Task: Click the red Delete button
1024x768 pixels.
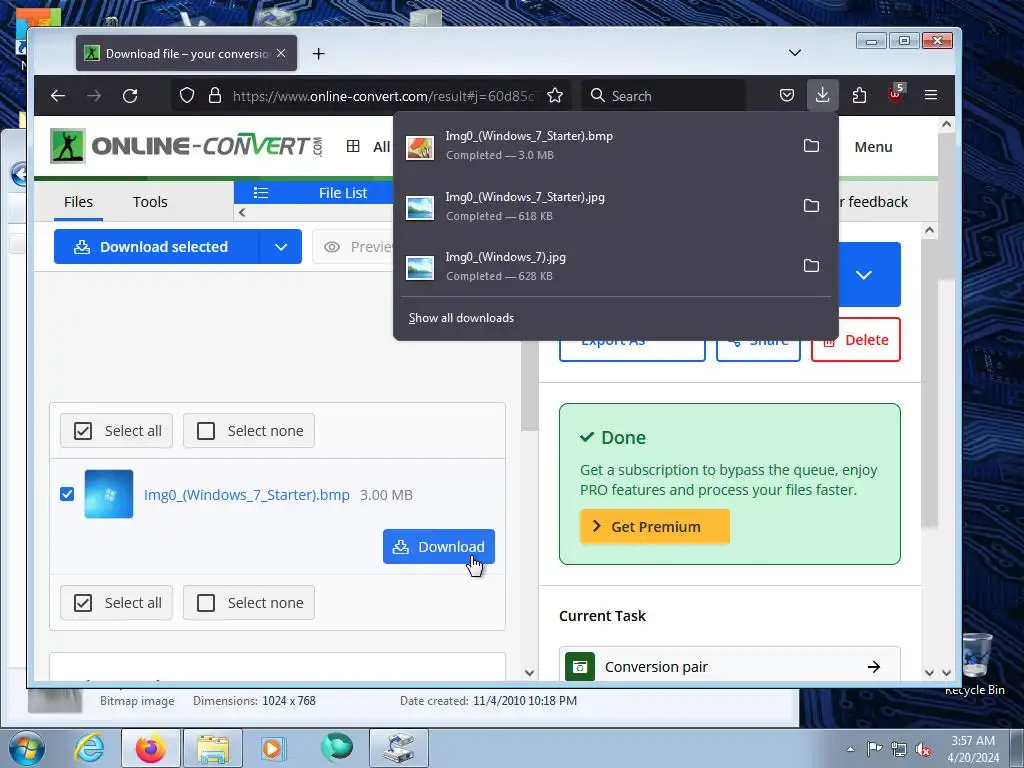Action: pos(856,340)
